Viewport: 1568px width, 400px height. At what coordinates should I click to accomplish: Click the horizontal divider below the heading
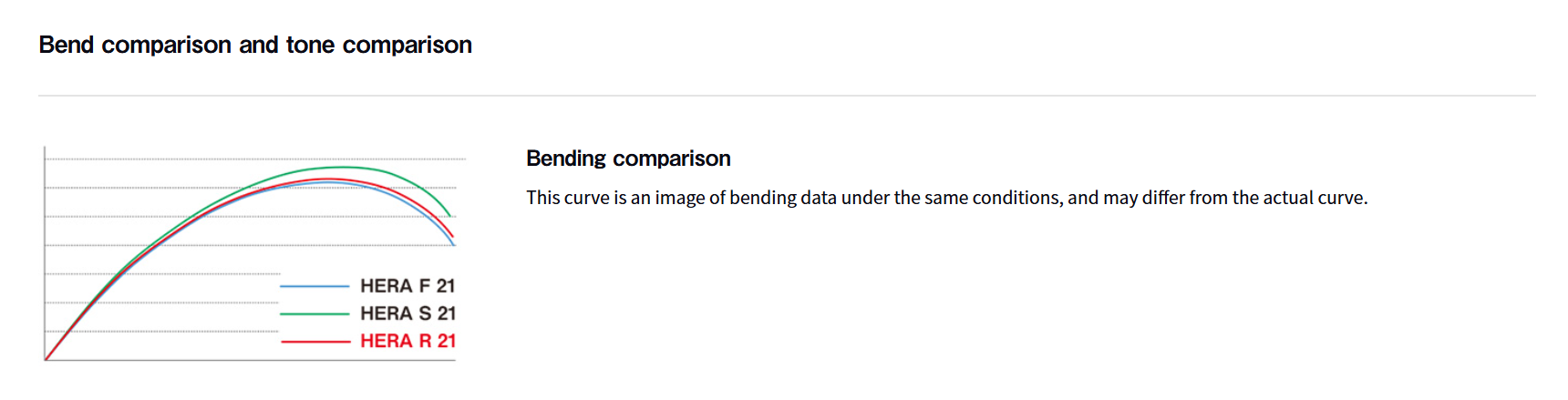pos(786,96)
